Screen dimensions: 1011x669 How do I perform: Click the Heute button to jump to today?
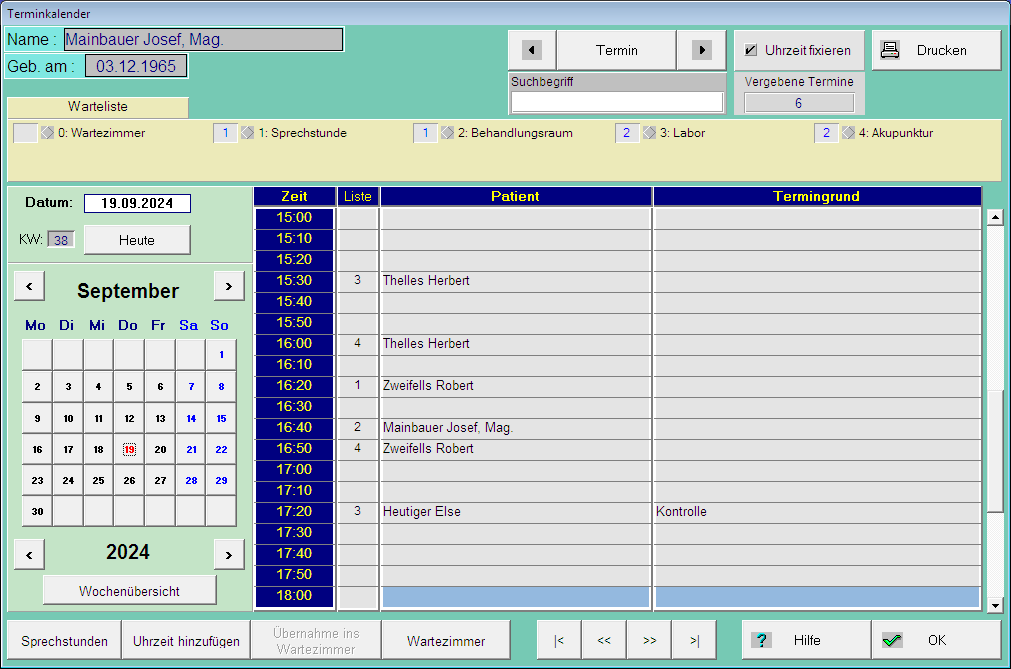(136, 239)
